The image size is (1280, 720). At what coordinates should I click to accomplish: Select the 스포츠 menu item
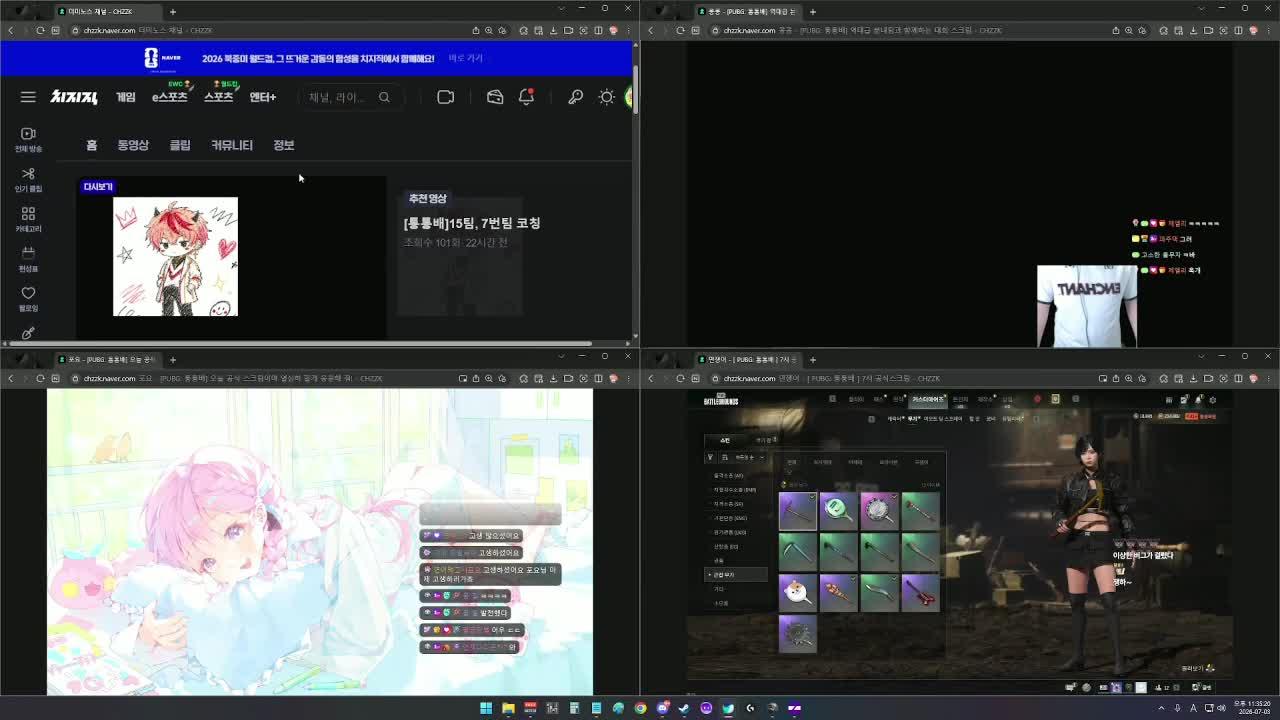pos(219,96)
